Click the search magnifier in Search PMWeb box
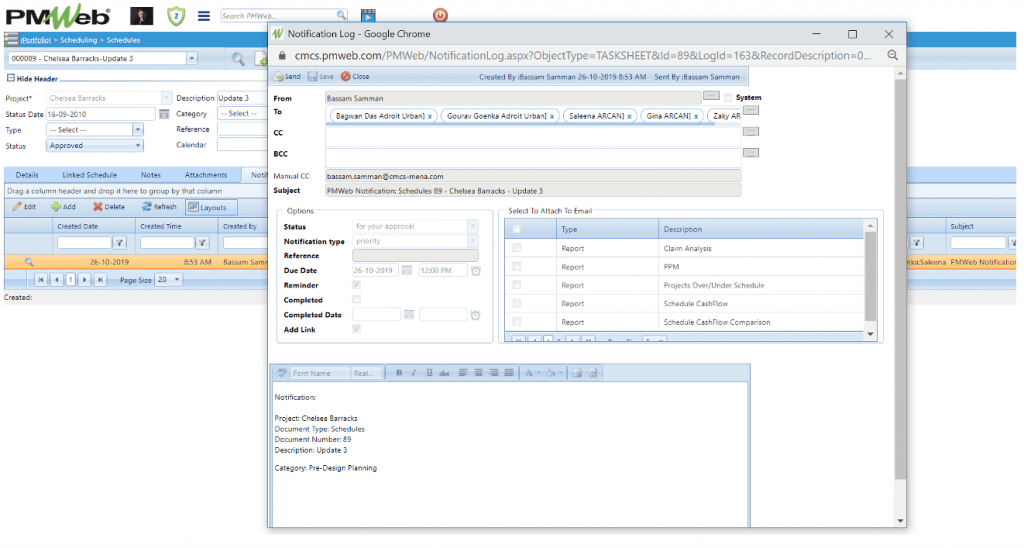 (341, 15)
